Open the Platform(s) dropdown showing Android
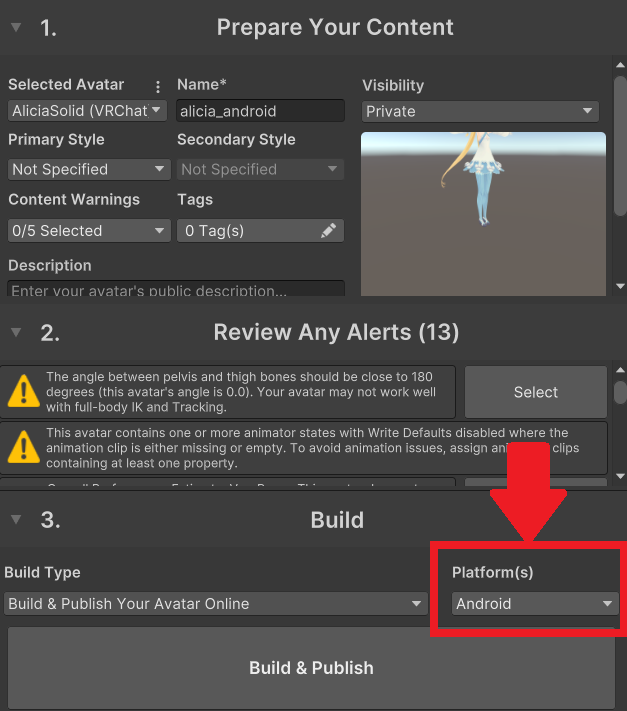Image resolution: width=627 pixels, height=711 pixels. 534,604
